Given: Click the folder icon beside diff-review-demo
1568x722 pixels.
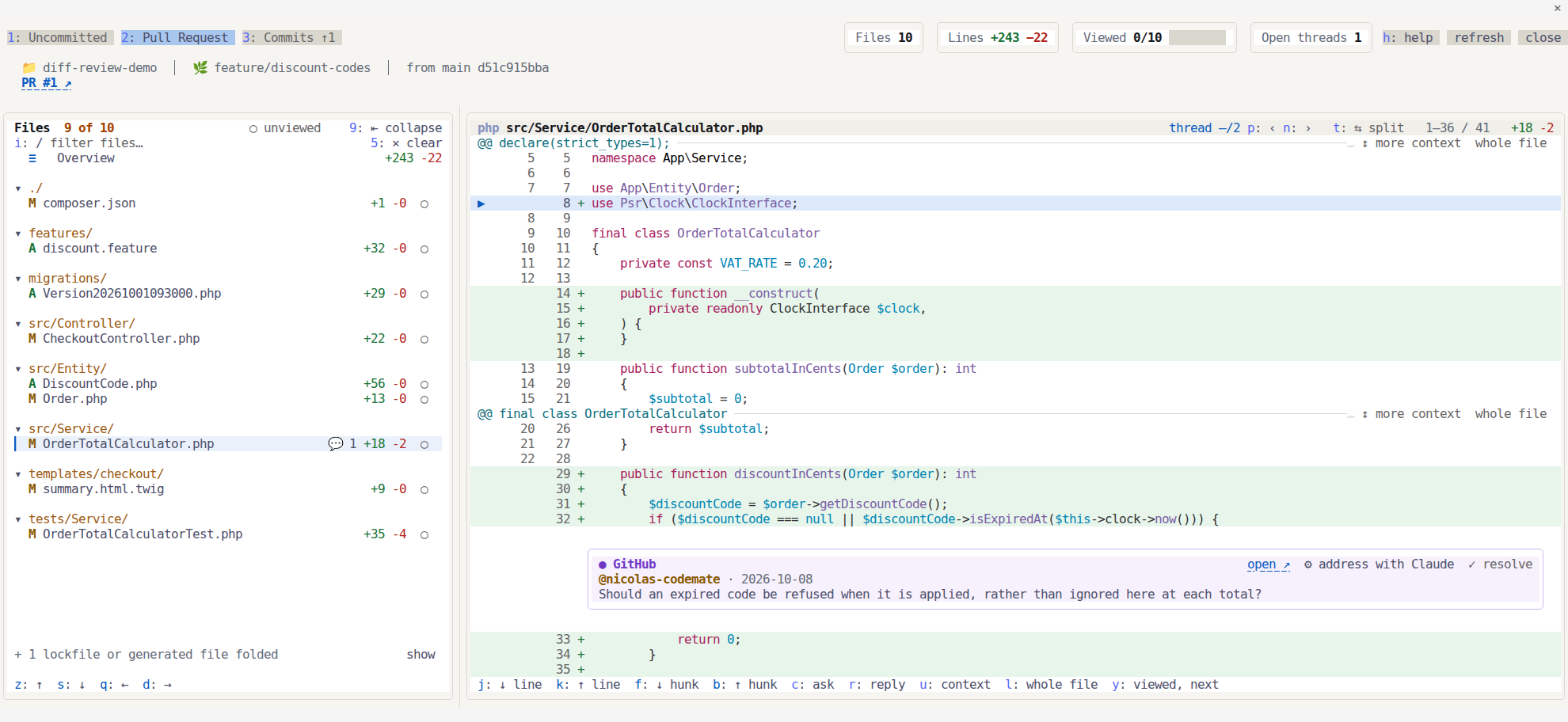Looking at the screenshot, I should pos(29,68).
